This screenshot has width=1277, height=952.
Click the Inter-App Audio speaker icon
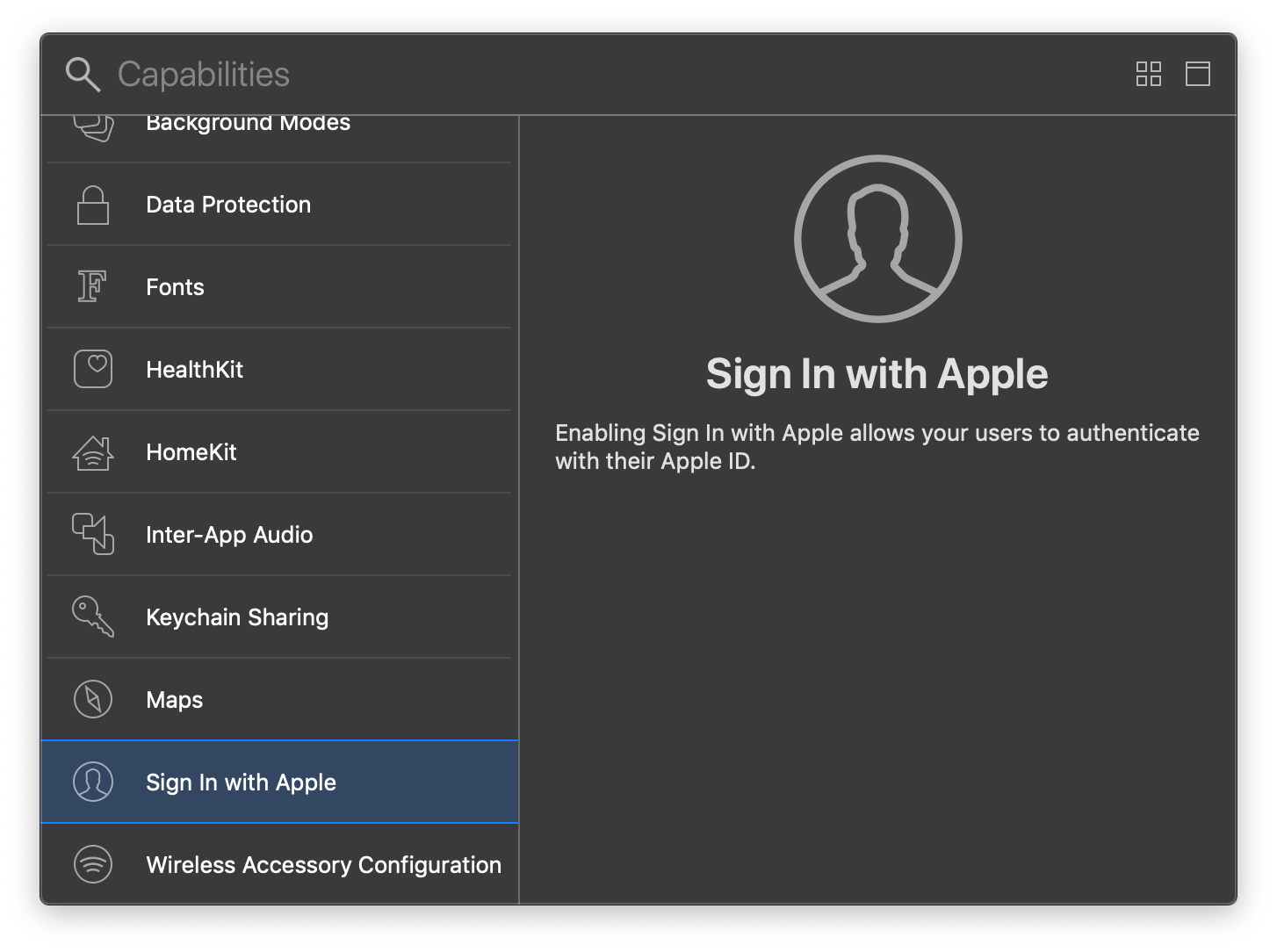93,534
